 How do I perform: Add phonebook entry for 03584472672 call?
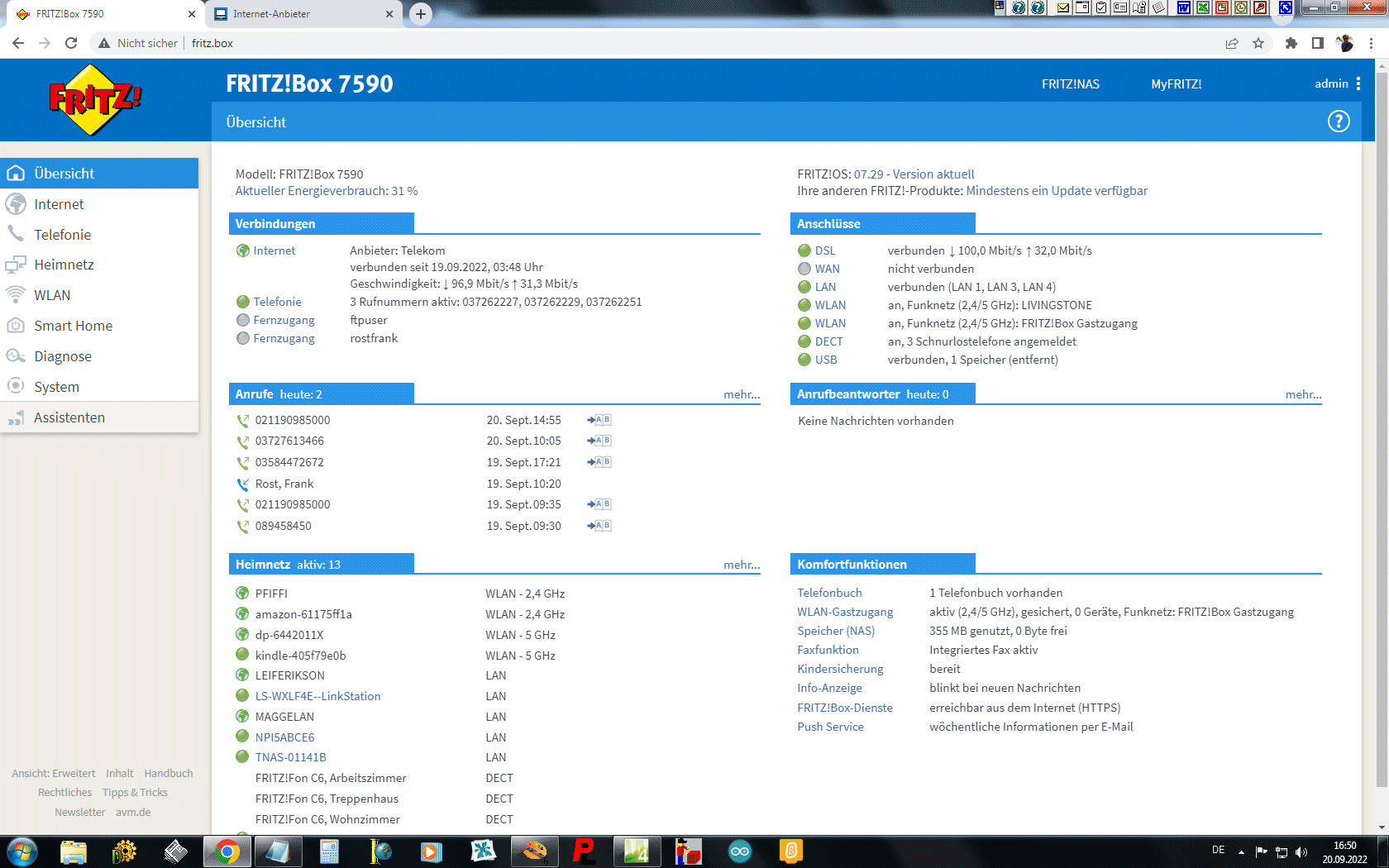coord(599,462)
